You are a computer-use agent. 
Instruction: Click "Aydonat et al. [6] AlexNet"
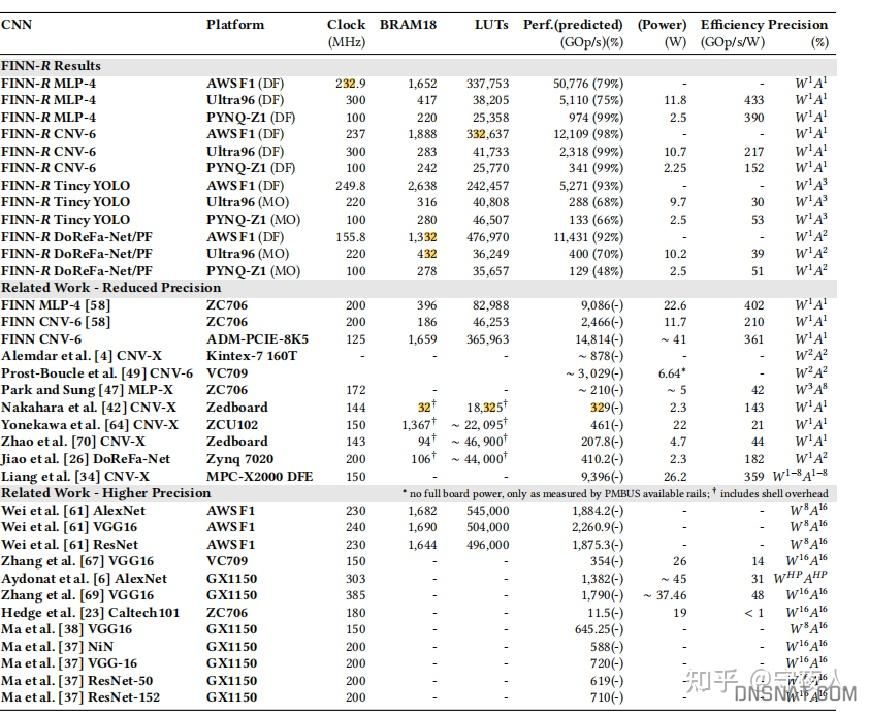(84, 579)
